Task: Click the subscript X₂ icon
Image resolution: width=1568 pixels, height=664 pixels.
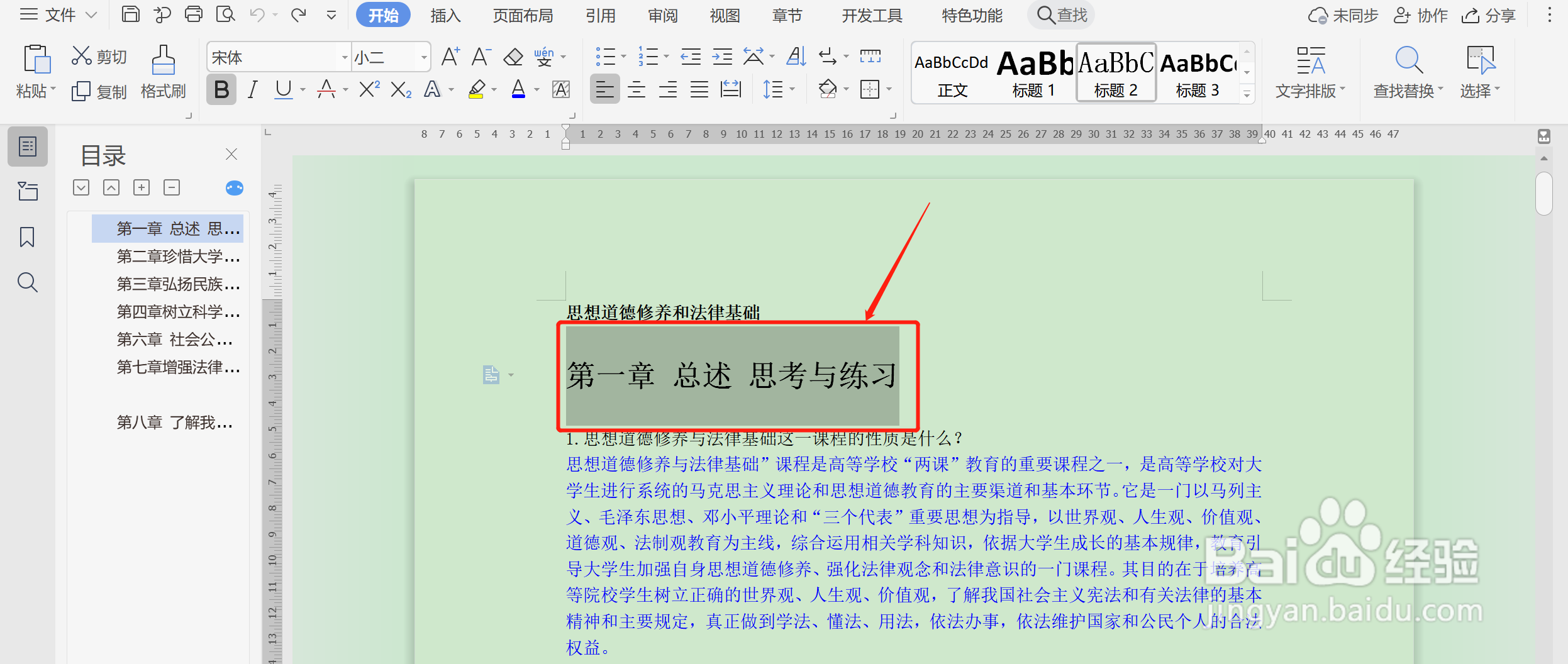Action: (x=401, y=90)
